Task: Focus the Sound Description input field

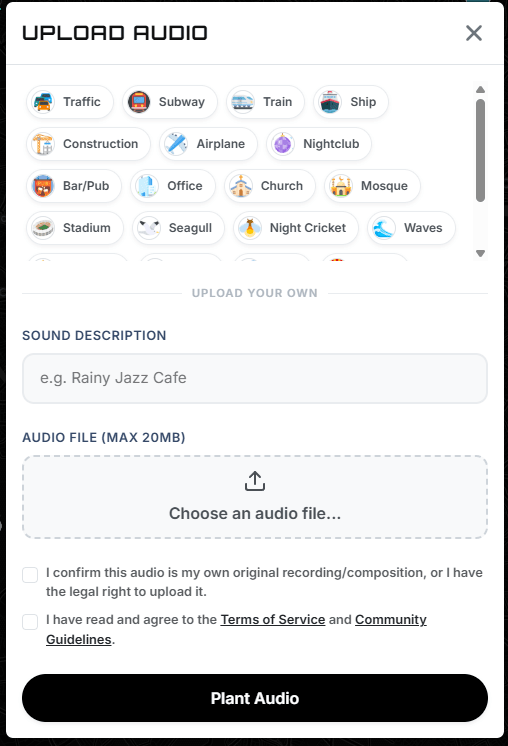Action: coord(255,378)
